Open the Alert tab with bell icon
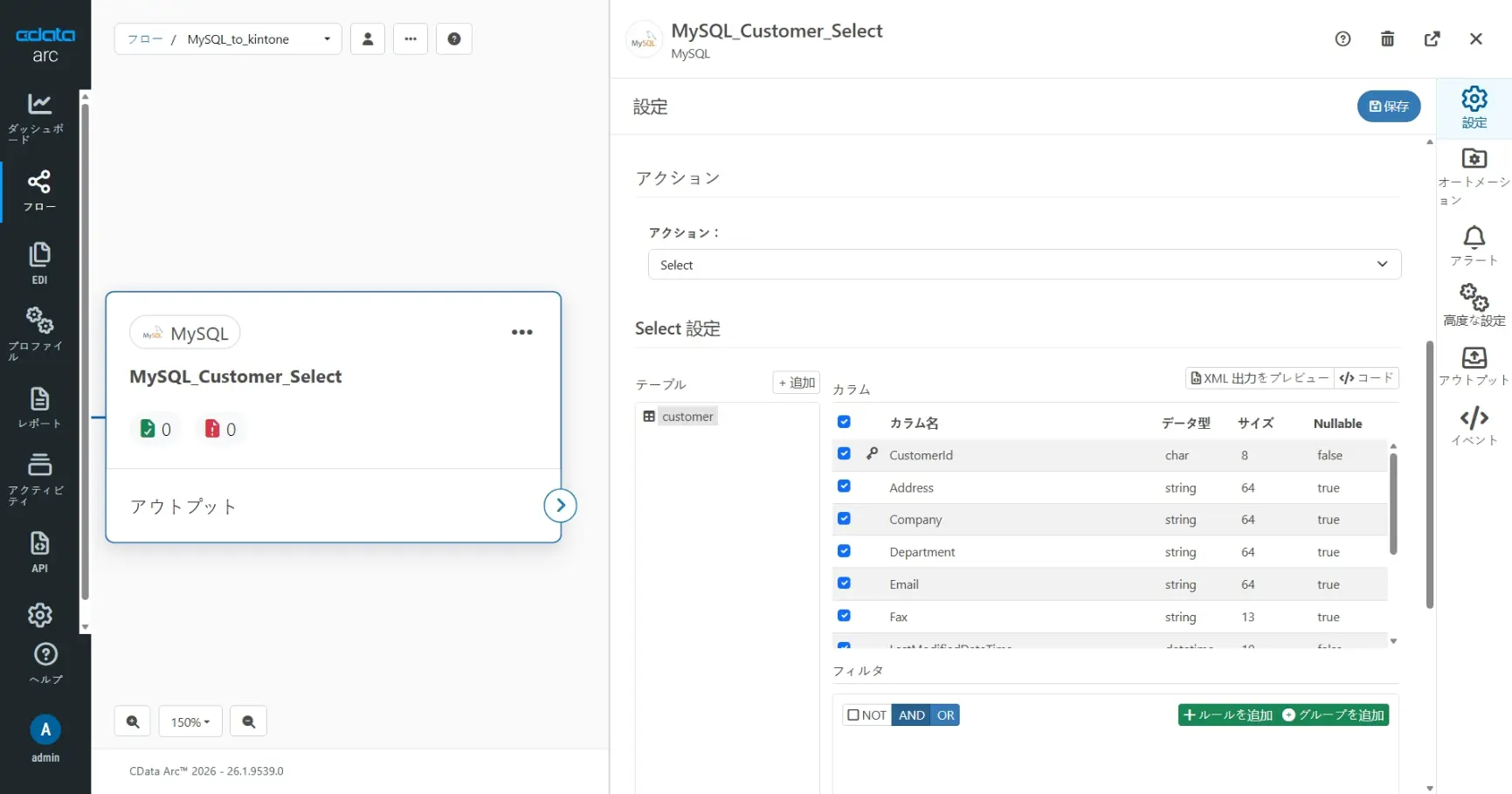The width and height of the screenshot is (1512, 794). (1474, 245)
